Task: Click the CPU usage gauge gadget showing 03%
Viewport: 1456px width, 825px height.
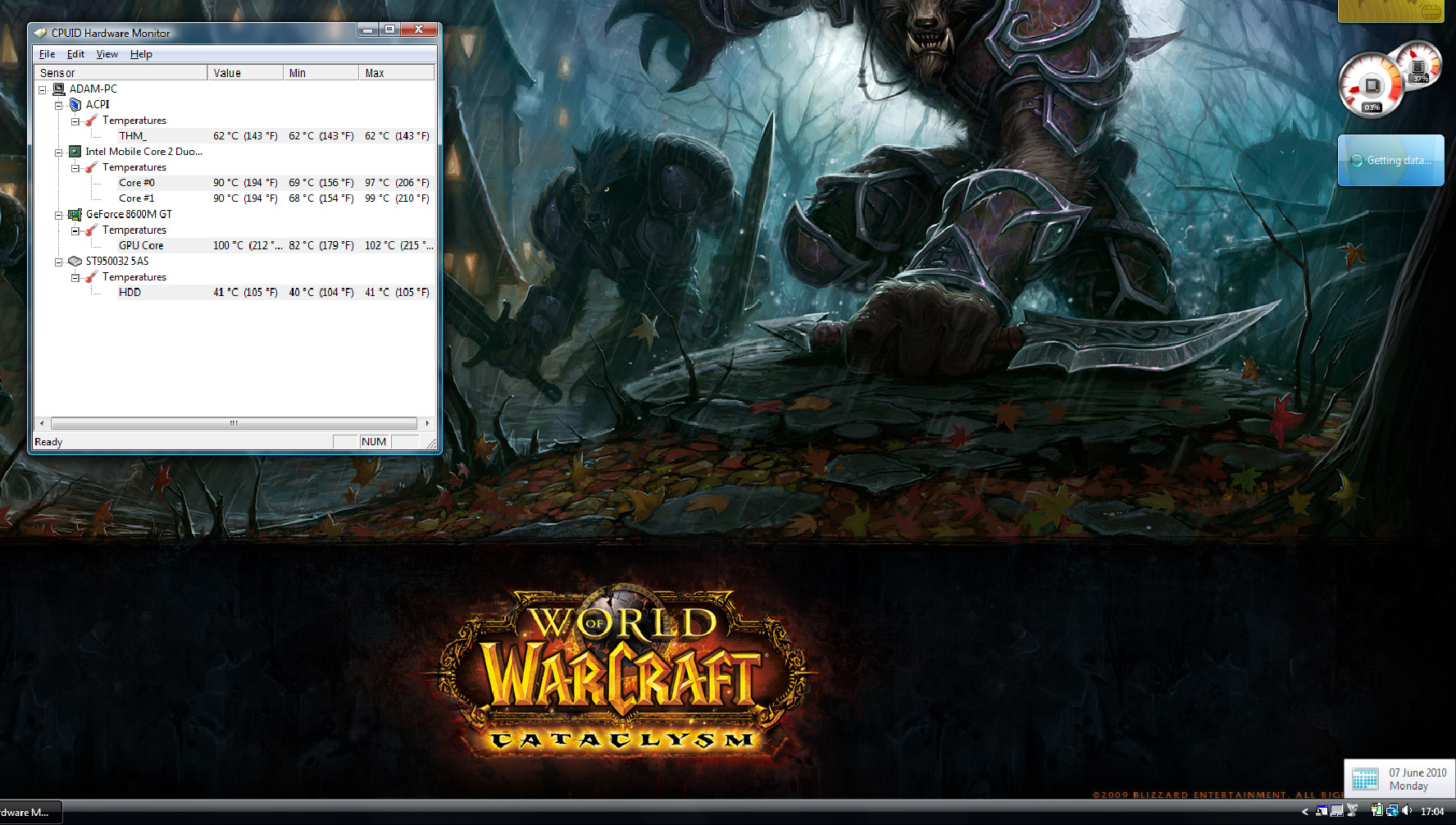Action: (1371, 85)
